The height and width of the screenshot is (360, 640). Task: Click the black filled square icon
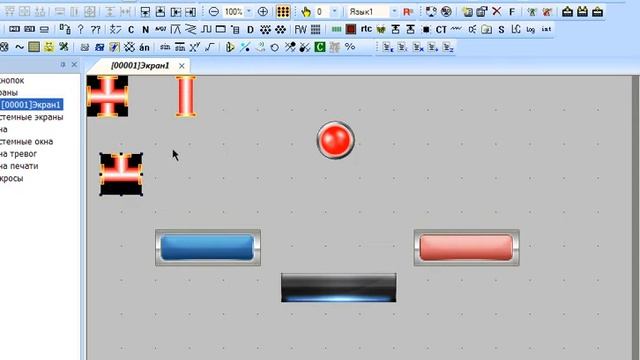[426, 29]
